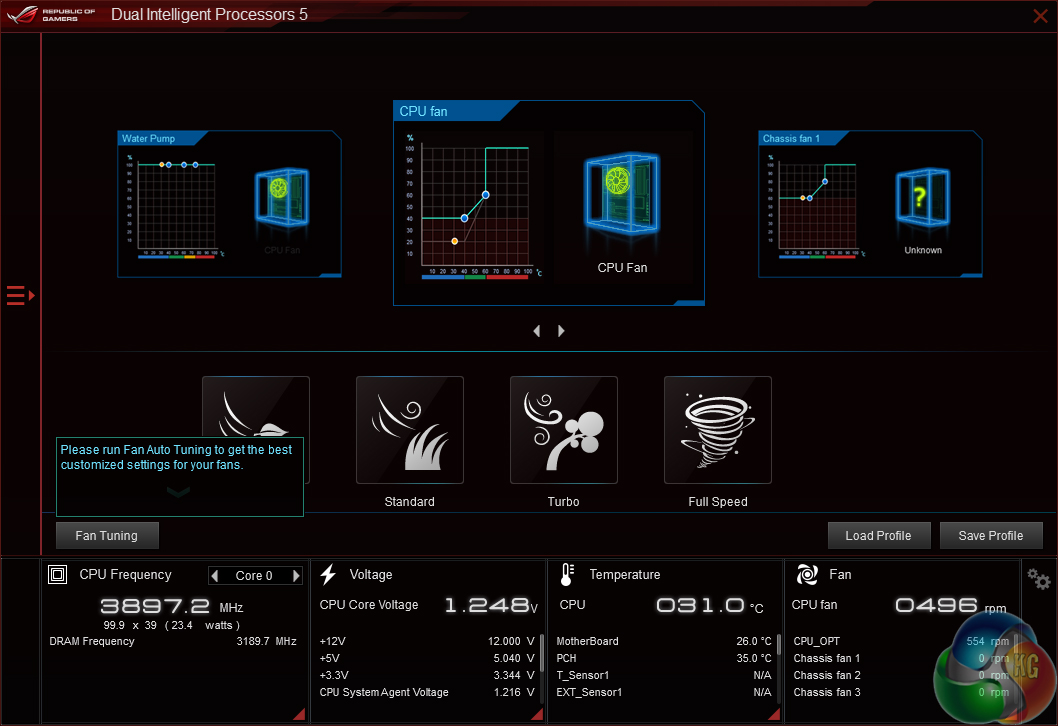Click the CPU Frequency chip icon
This screenshot has width=1058, height=726.
57,574
